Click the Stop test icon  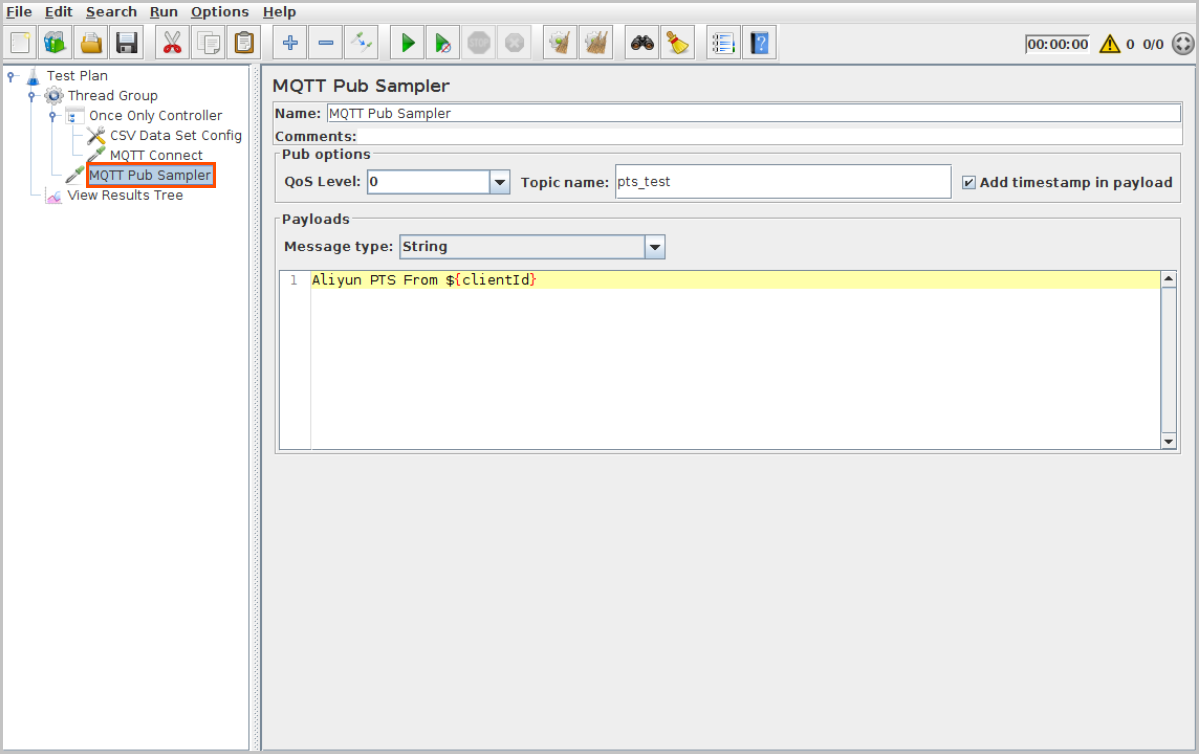click(479, 43)
